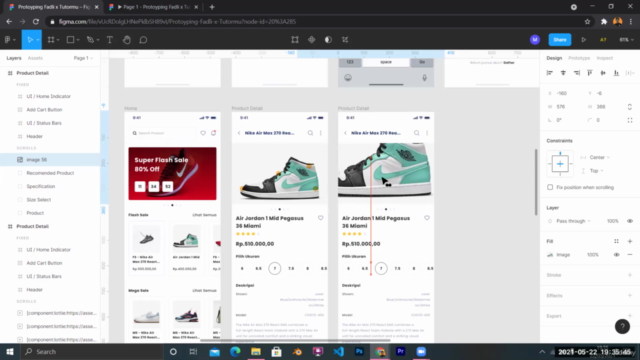Select the Comment tool
640x360 pixels.
143,40
